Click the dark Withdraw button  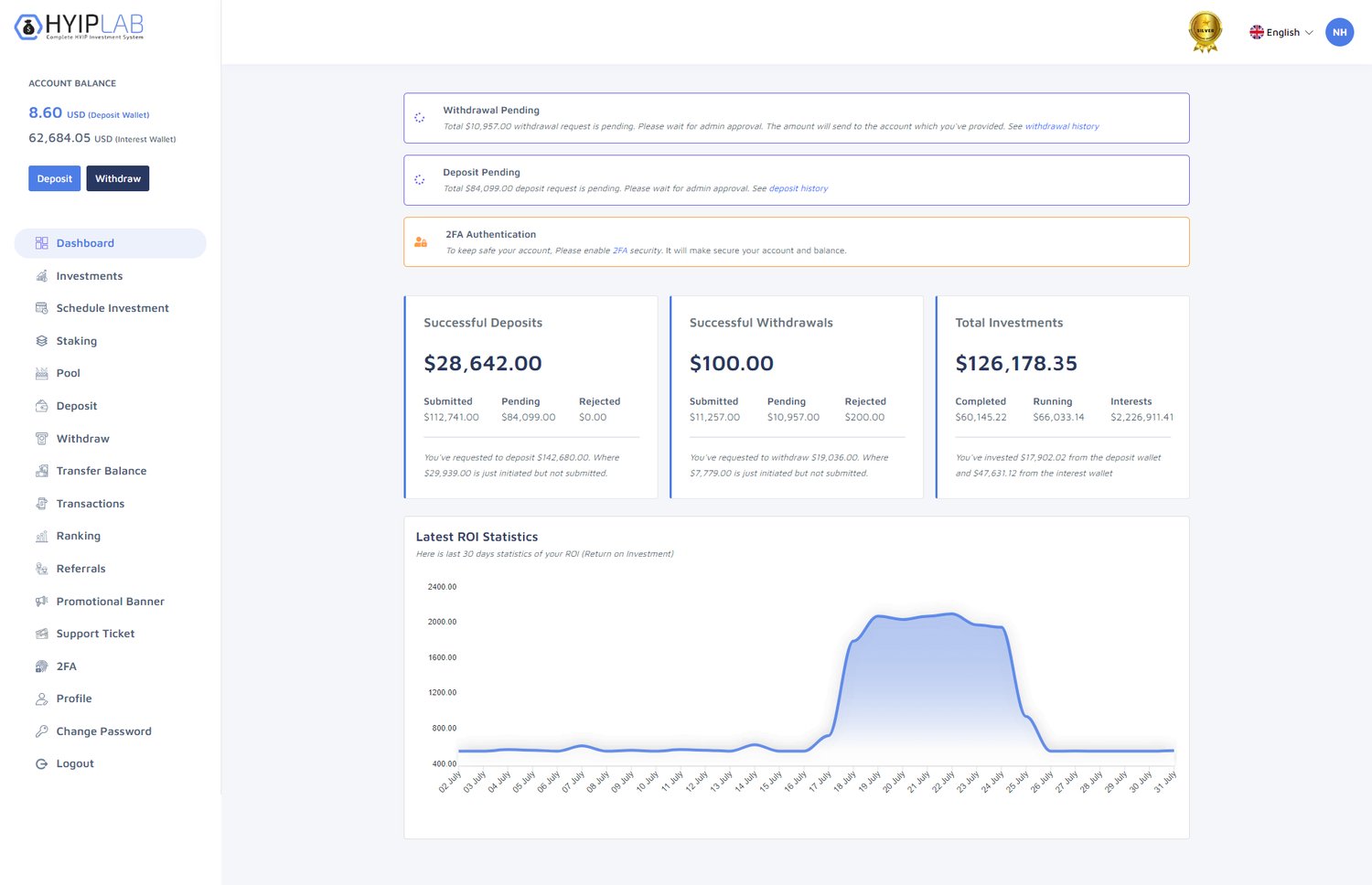(118, 178)
